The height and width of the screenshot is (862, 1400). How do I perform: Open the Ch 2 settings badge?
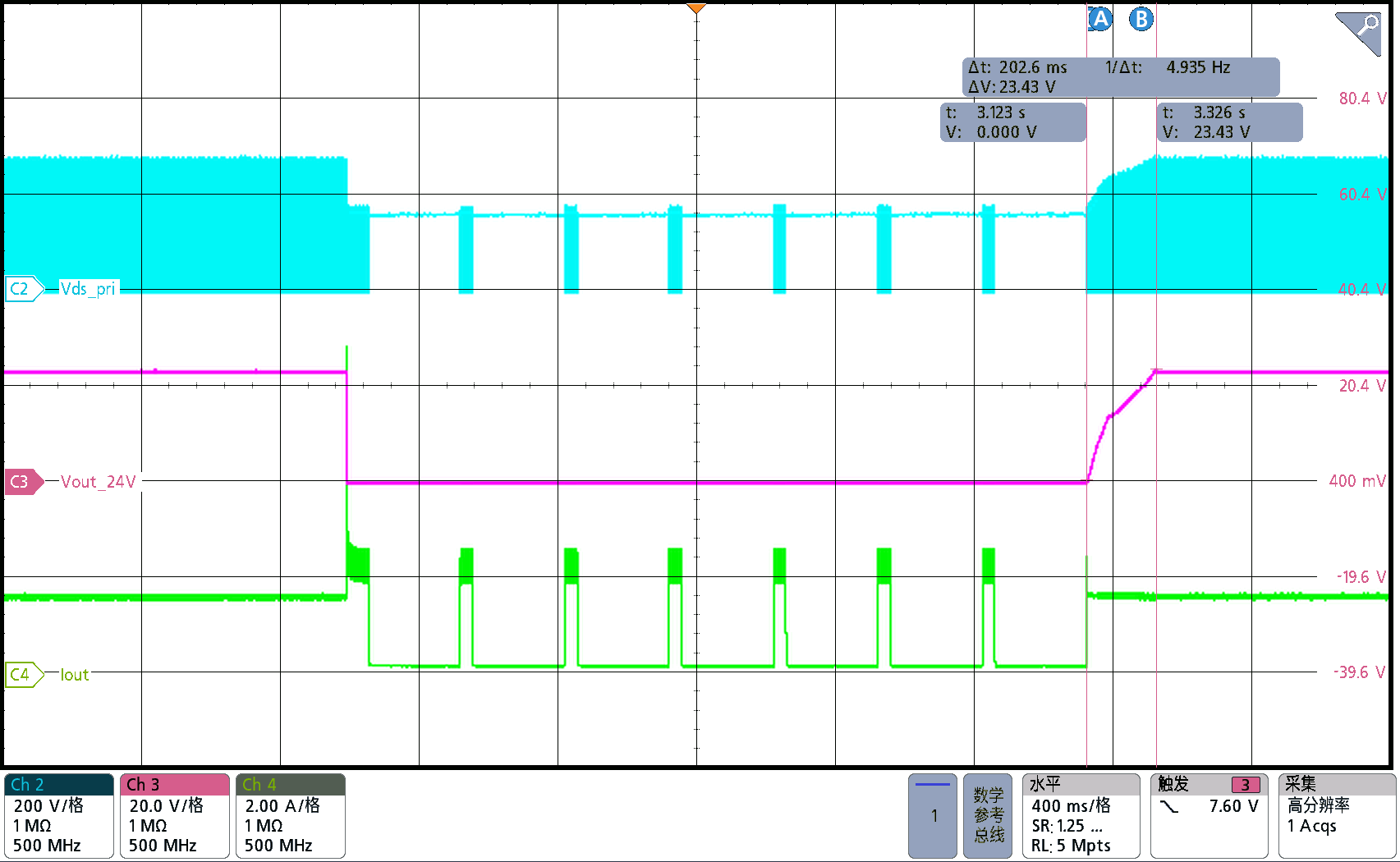click(x=58, y=816)
